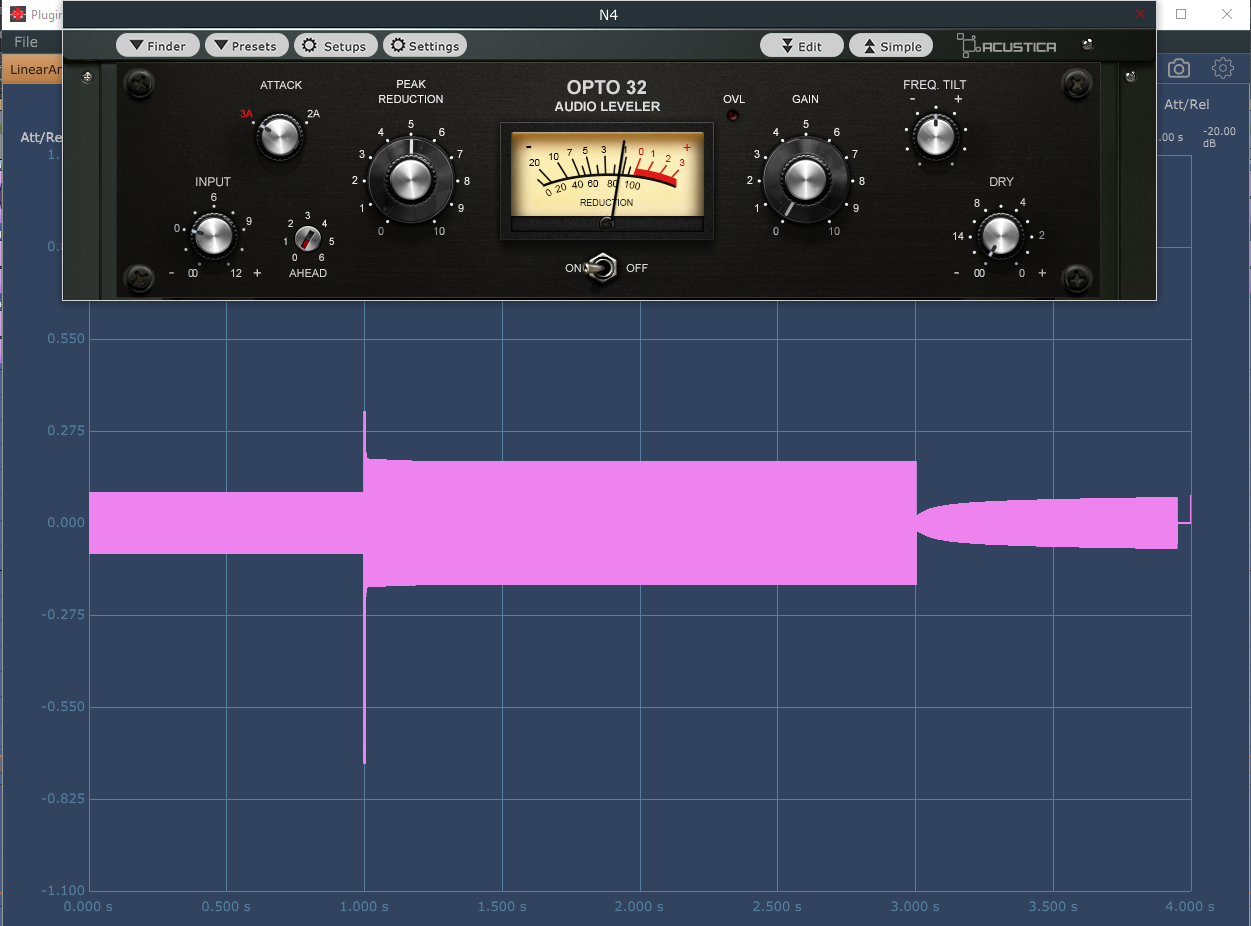Image resolution: width=1251 pixels, height=926 pixels.
Task: Click the transient spike in the waveform
Action: (364, 587)
